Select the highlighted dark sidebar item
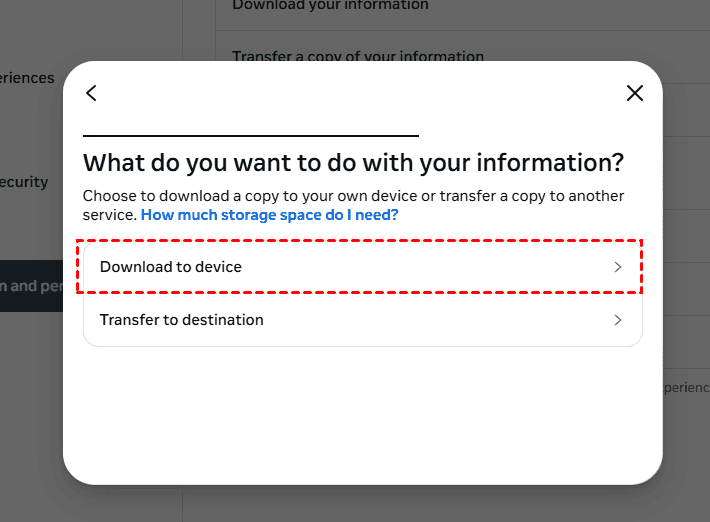710x522 pixels. pos(30,286)
